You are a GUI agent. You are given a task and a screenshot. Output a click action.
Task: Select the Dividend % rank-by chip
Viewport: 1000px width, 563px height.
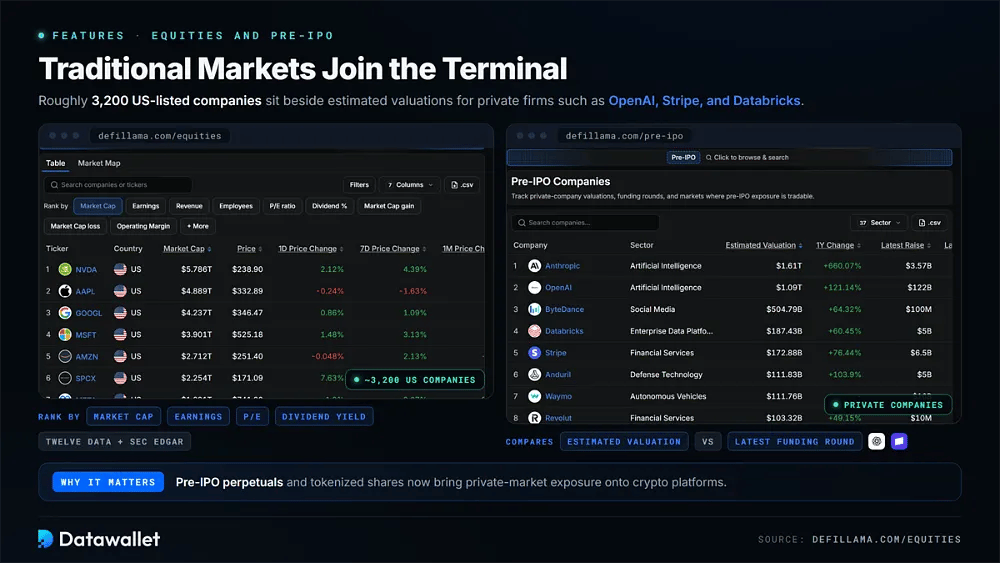(329, 206)
